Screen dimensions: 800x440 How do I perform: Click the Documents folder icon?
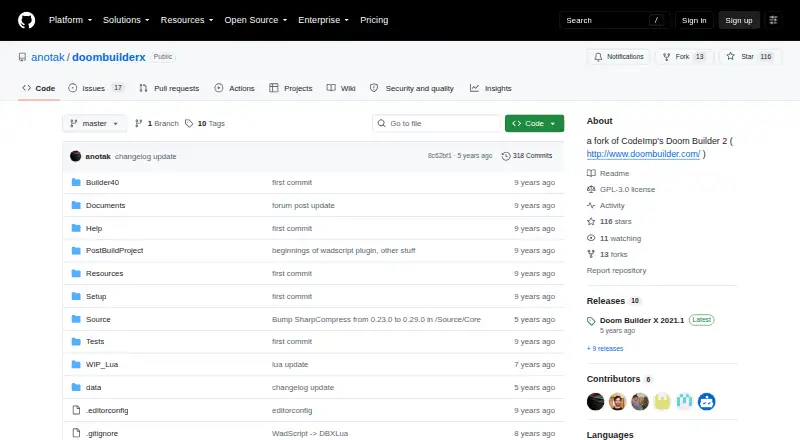click(76, 205)
